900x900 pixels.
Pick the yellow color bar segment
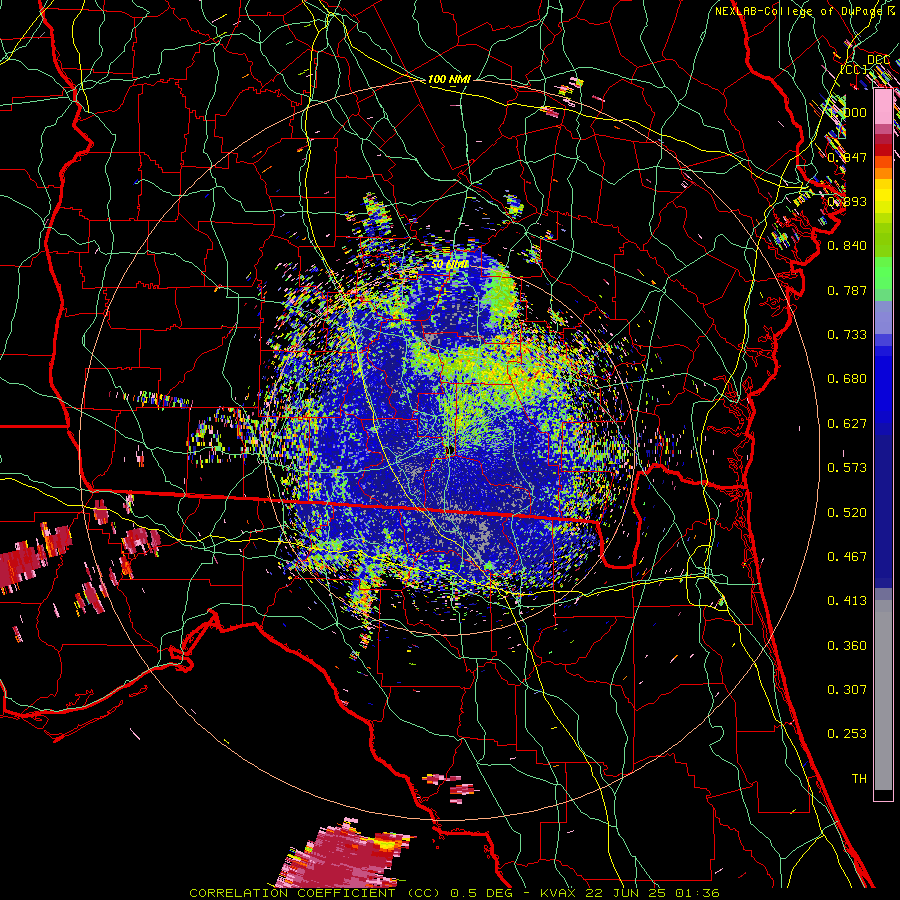pyautogui.click(x=883, y=196)
